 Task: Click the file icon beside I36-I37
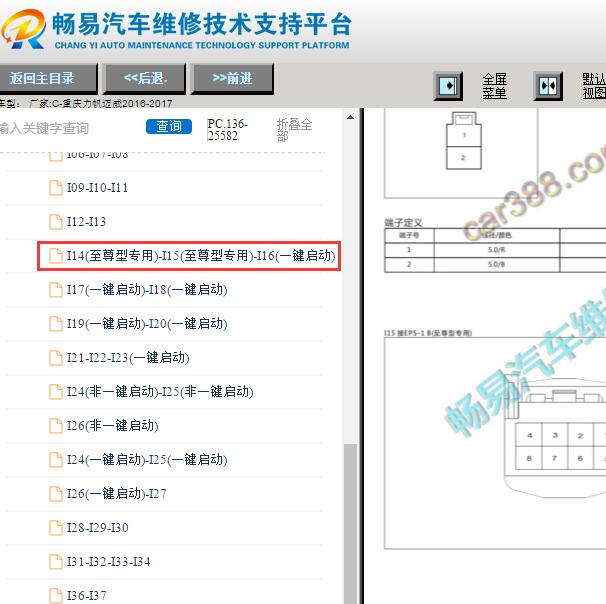[x=56, y=596]
